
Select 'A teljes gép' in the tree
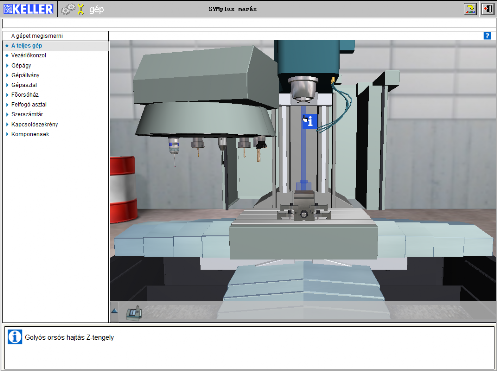[x=27, y=46]
